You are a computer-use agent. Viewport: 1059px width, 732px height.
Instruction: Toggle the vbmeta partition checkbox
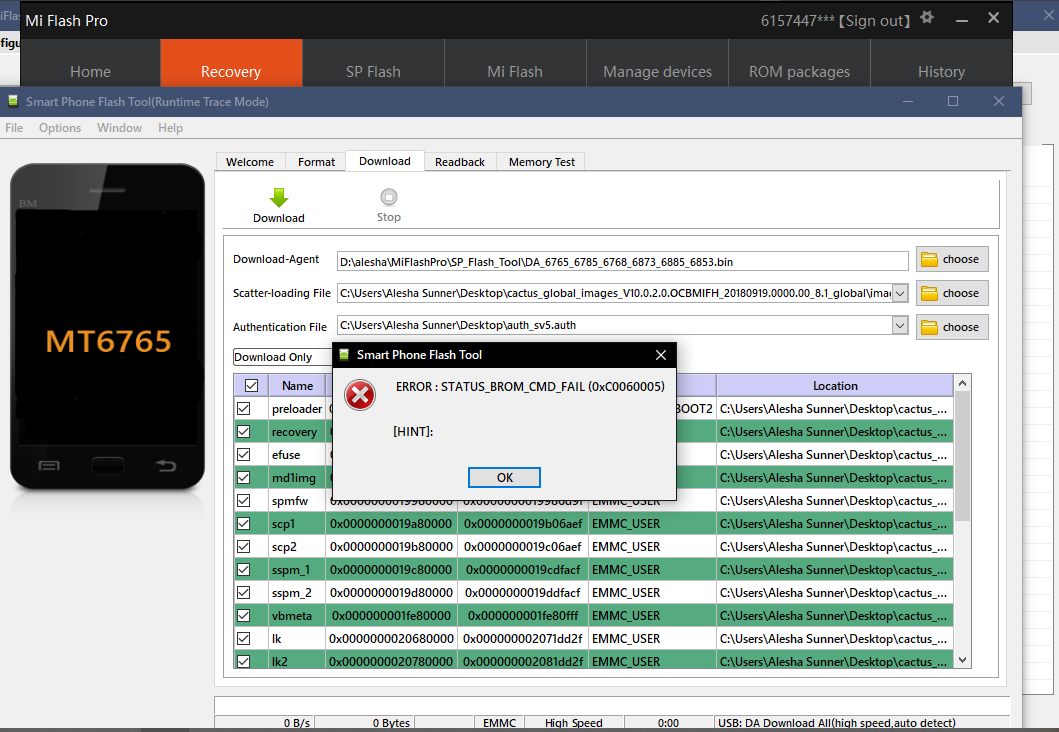(x=243, y=616)
